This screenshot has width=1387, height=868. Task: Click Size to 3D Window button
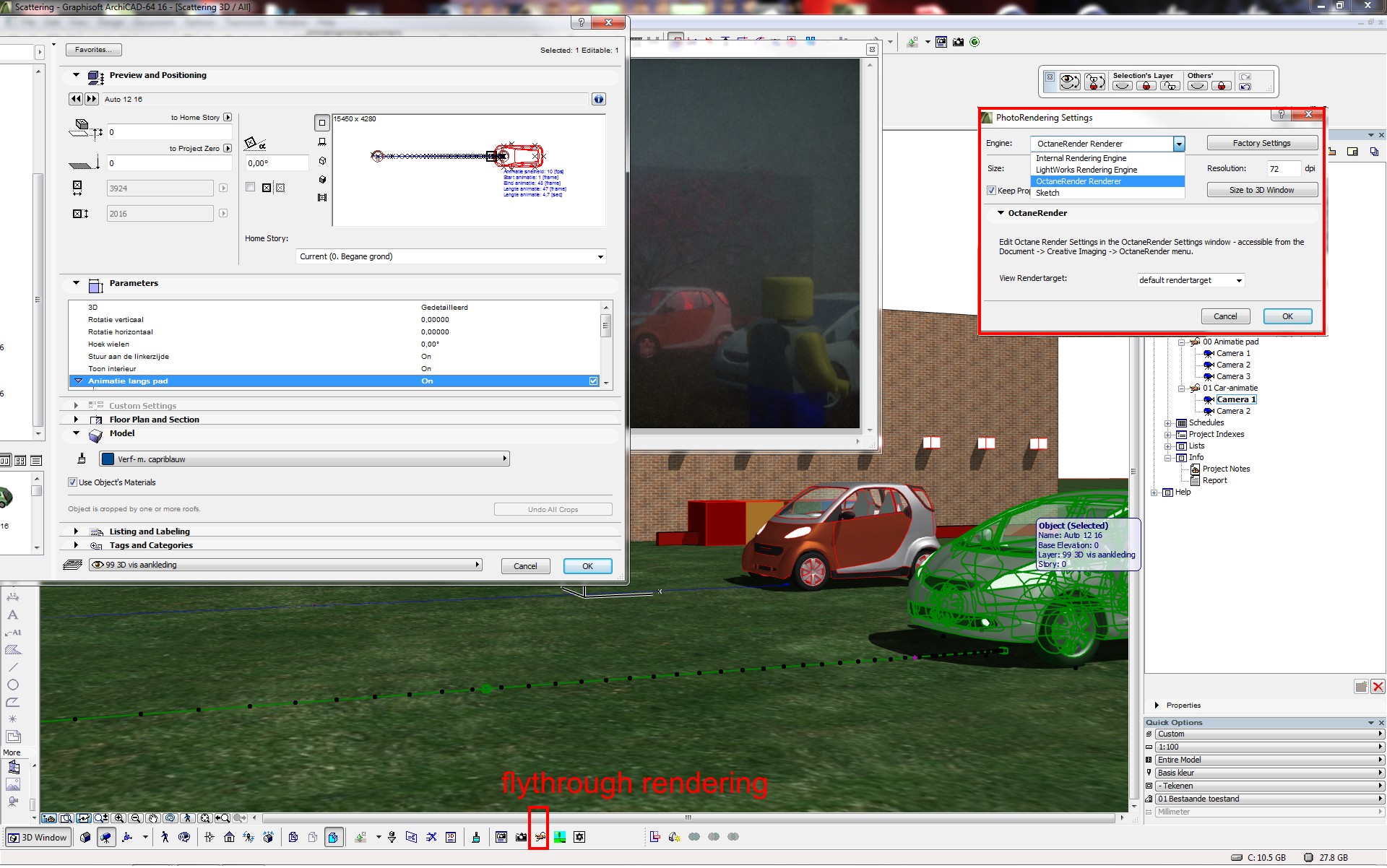[x=1261, y=190]
